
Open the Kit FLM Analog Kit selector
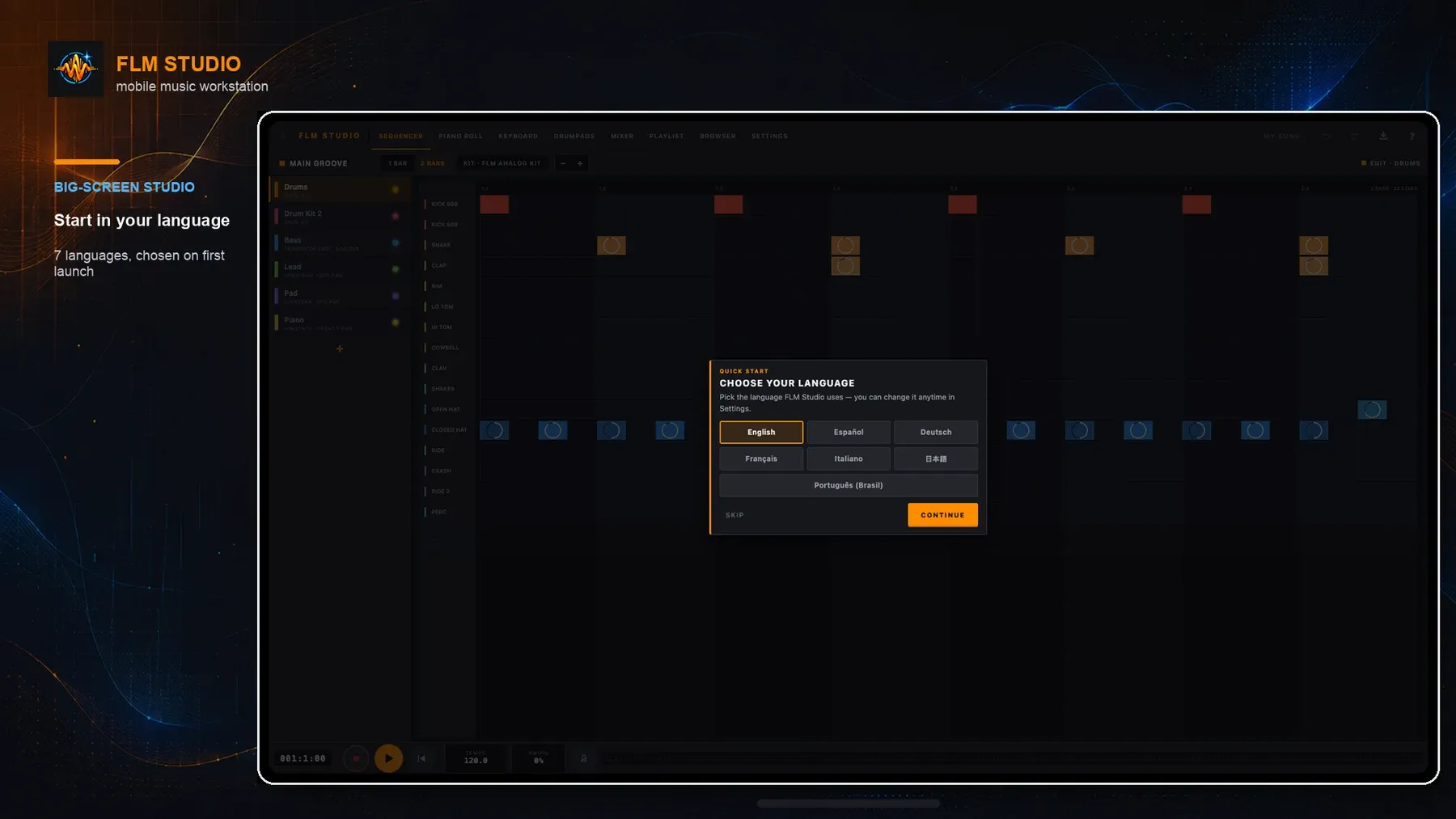point(502,163)
